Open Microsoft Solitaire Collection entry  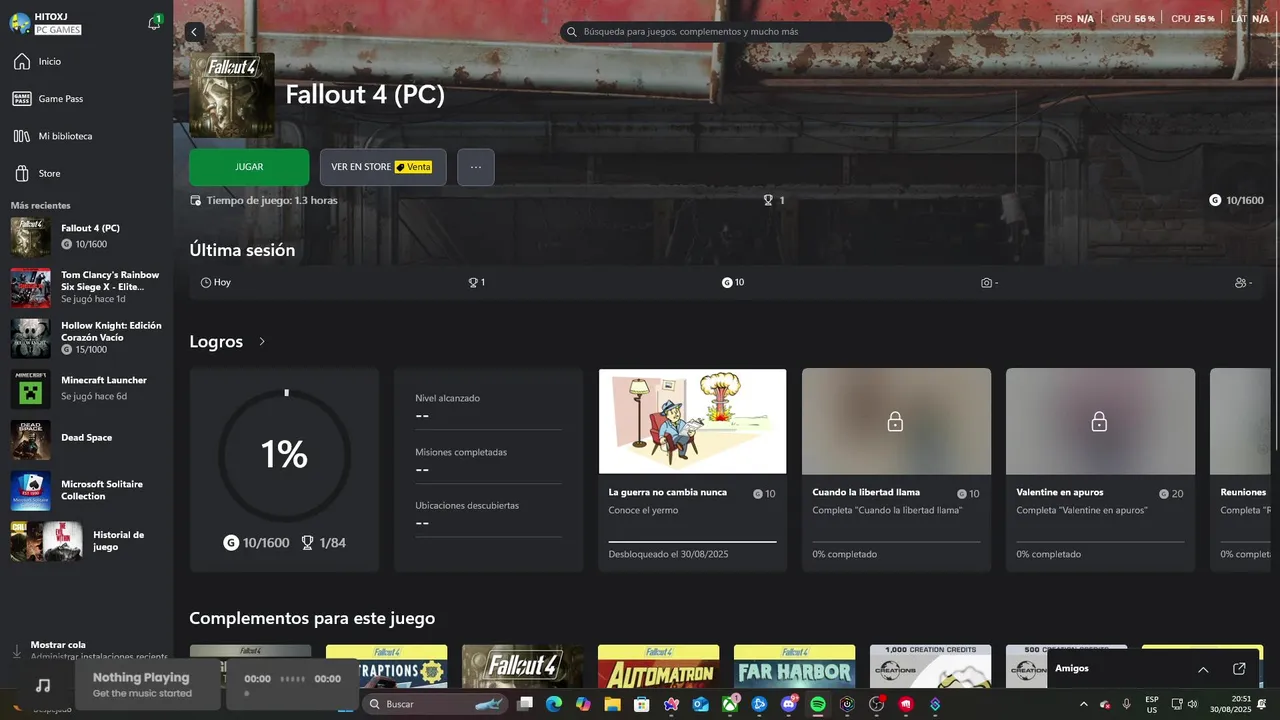click(86, 490)
